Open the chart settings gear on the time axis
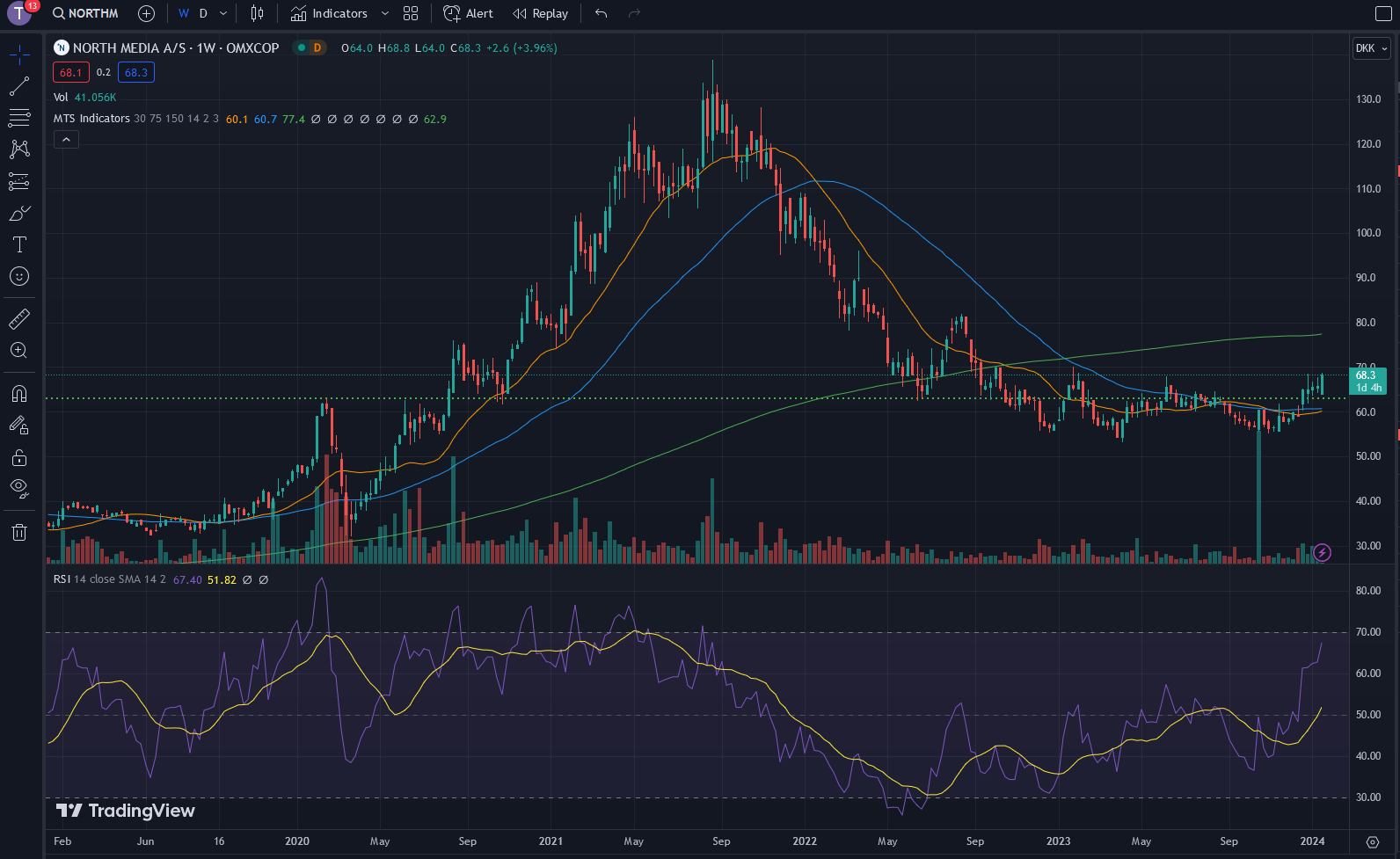Viewport: 1400px width, 859px height. 1373,841
